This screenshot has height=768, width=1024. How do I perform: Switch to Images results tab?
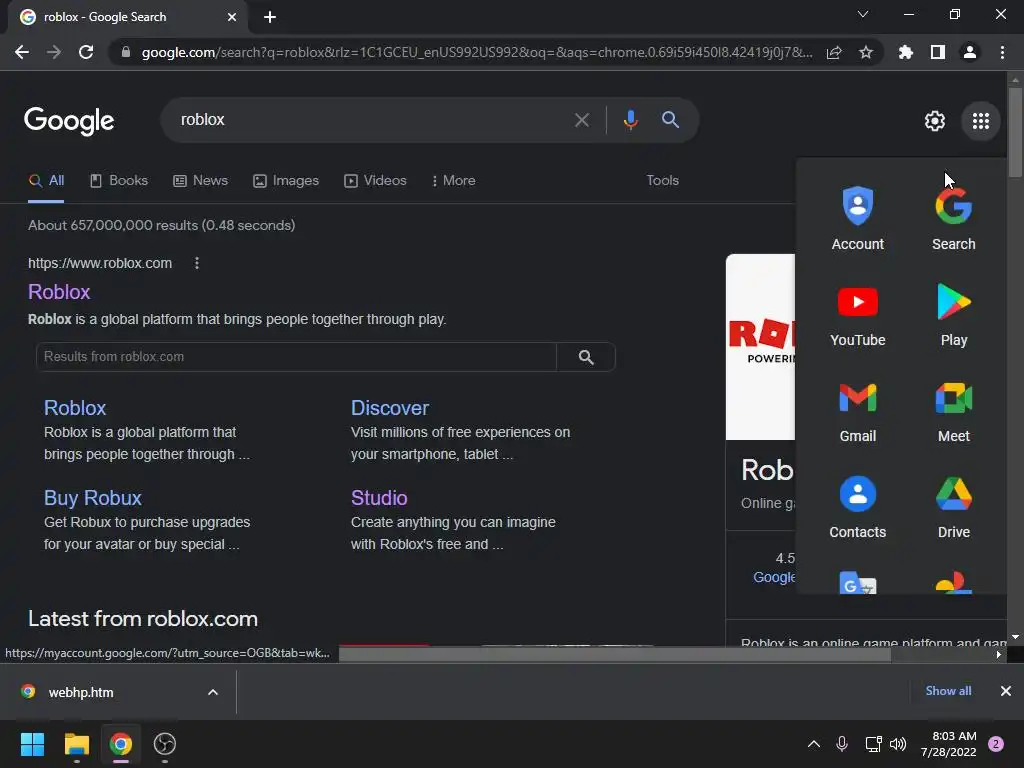[x=286, y=180]
